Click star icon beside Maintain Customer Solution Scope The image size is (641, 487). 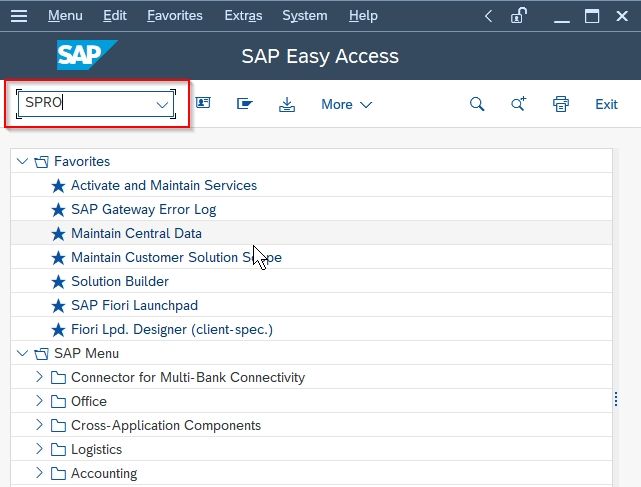click(x=58, y=258)
